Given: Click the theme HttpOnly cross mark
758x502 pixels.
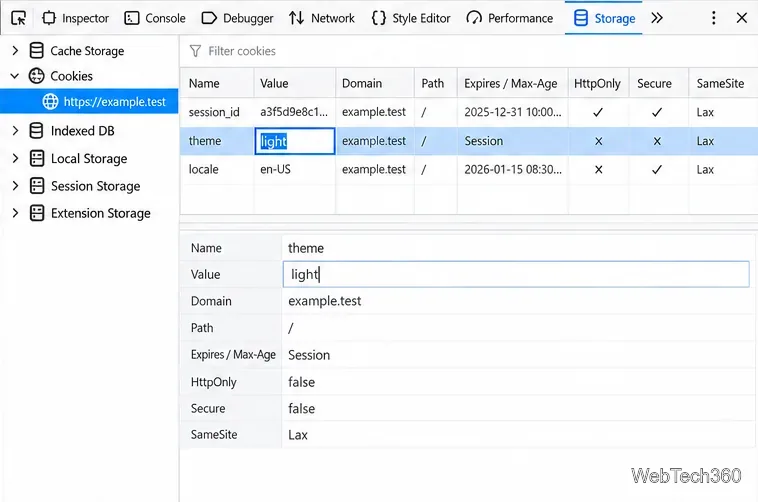Looking at the screenshot, I should (598, 141).
